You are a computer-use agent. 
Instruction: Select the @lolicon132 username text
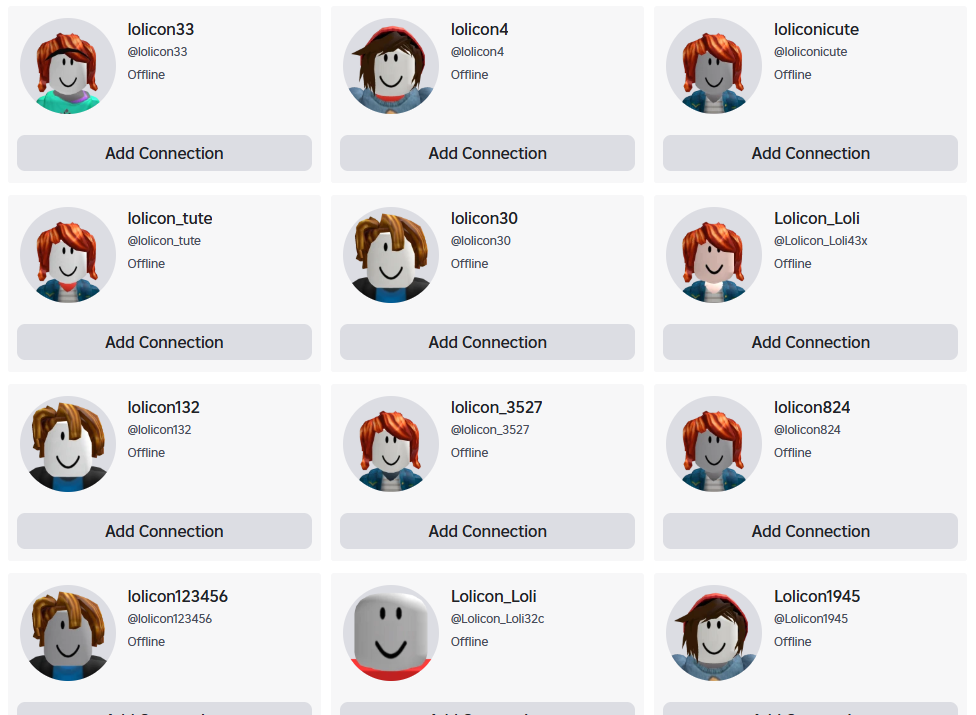pyautogui.click(x=159, y=430)
